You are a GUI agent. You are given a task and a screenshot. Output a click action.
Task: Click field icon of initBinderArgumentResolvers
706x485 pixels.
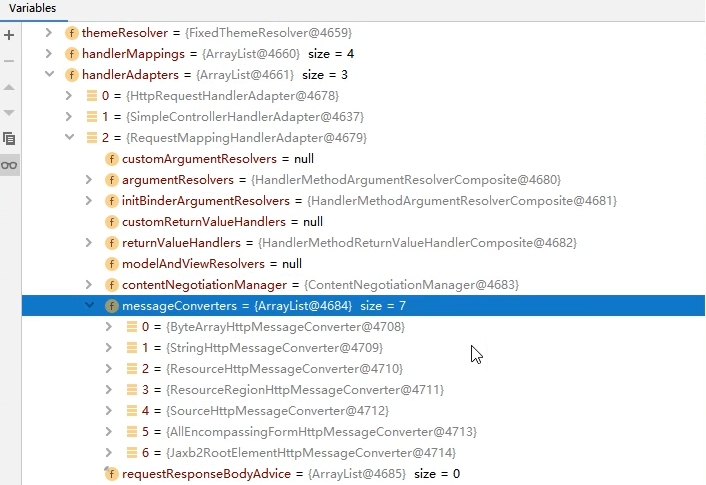pos(111,201)
